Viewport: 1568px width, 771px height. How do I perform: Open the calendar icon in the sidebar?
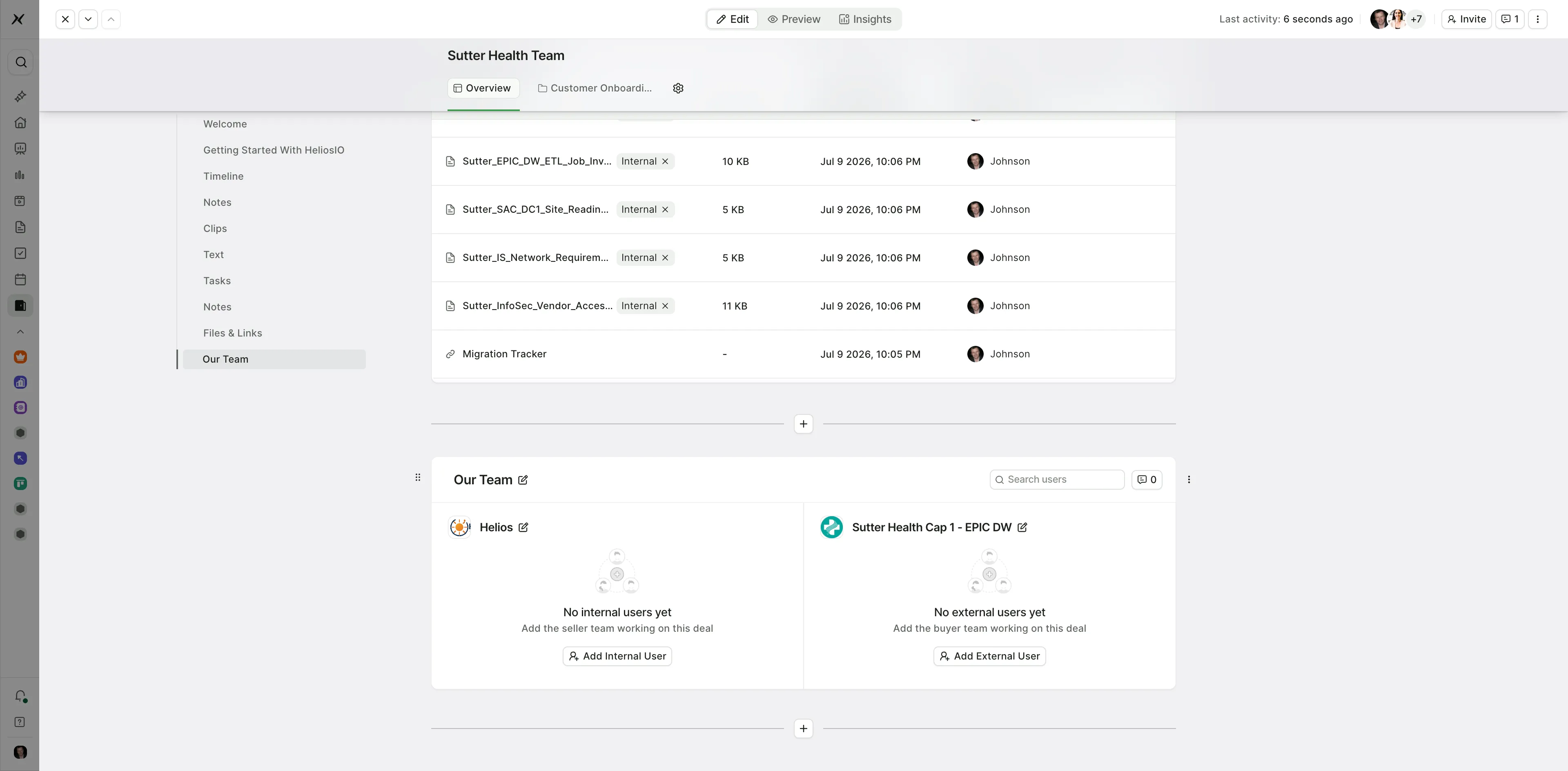pyautogui.click(x=21, y=279)
